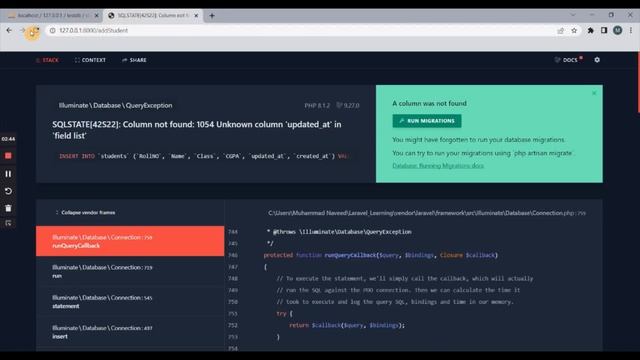Open the DOCS link

pos(568,60)
